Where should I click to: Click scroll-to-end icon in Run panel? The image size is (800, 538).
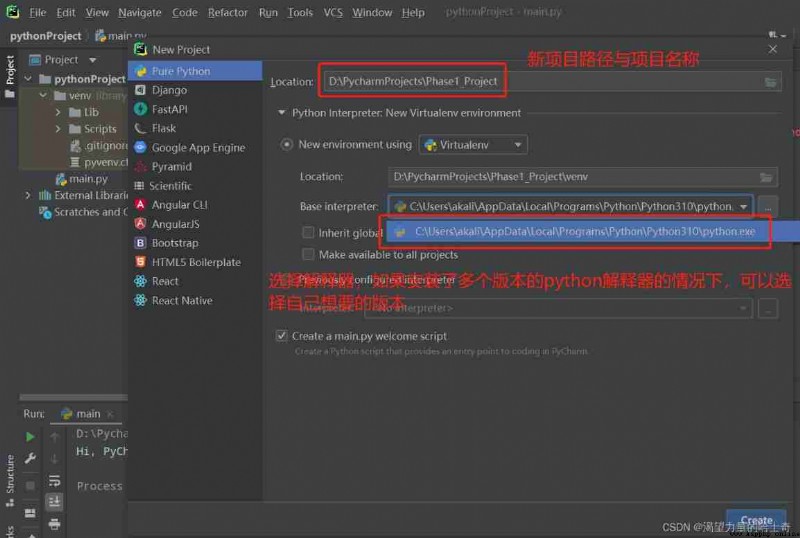(x=54, y=502)
